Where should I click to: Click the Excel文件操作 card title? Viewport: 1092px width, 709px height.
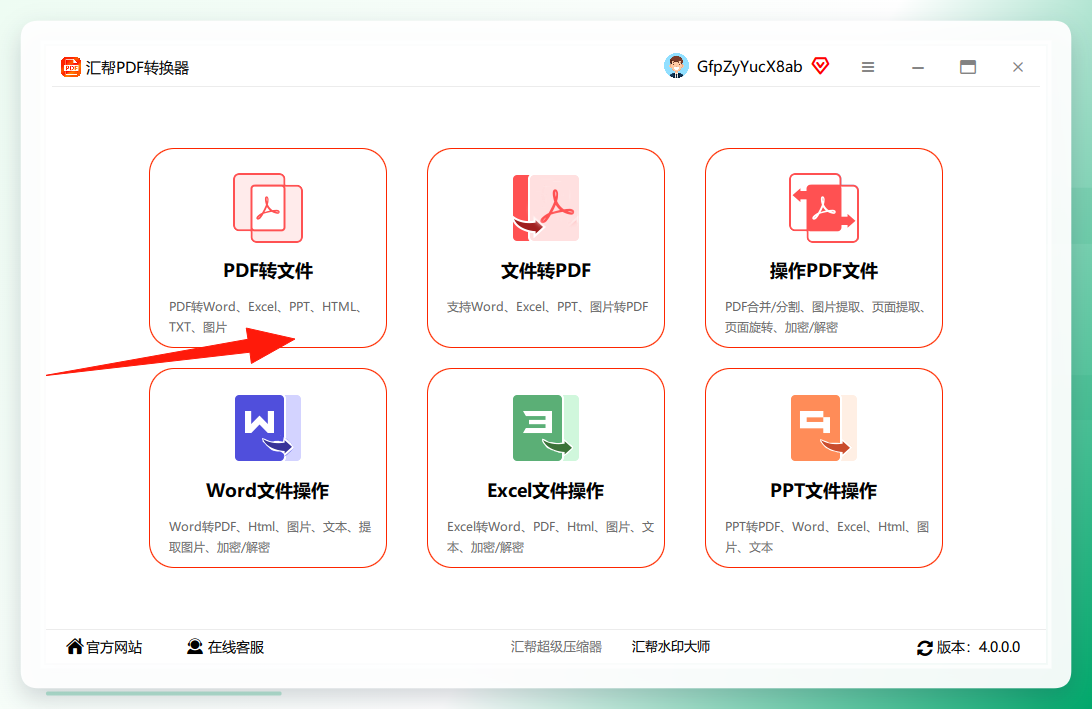point(546,490)
